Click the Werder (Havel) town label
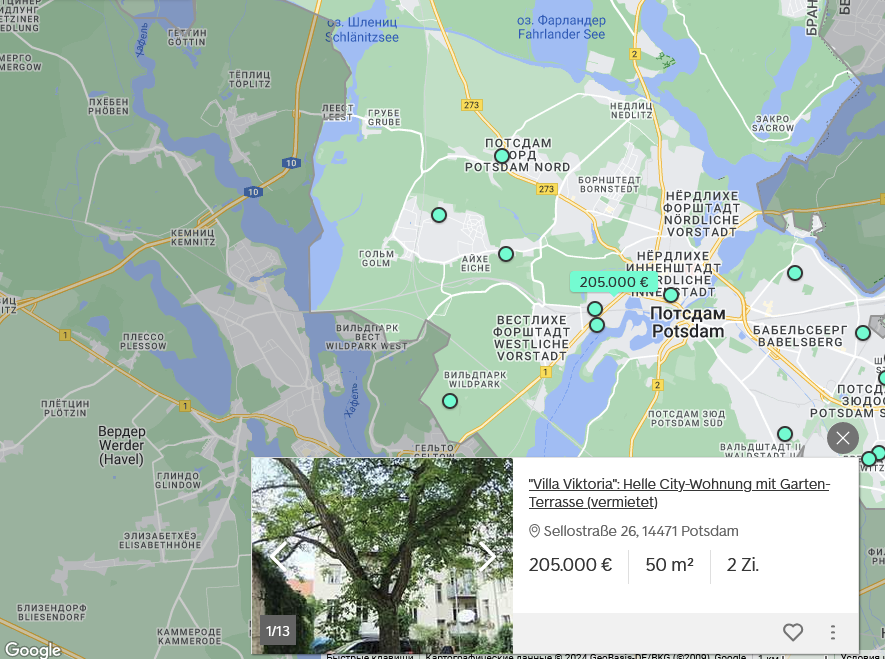 point(121,445)
